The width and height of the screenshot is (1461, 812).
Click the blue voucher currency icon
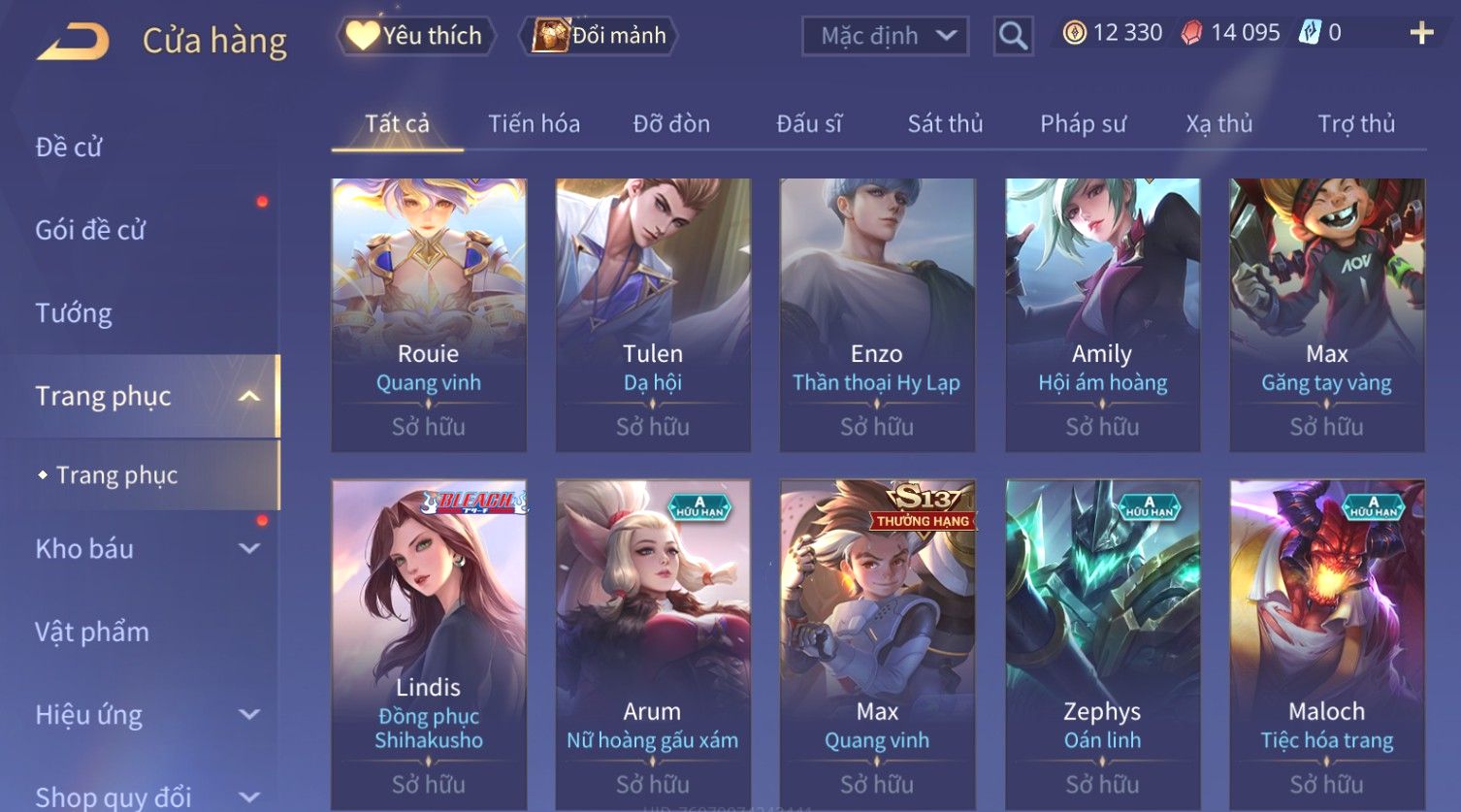click(1310, 33)
